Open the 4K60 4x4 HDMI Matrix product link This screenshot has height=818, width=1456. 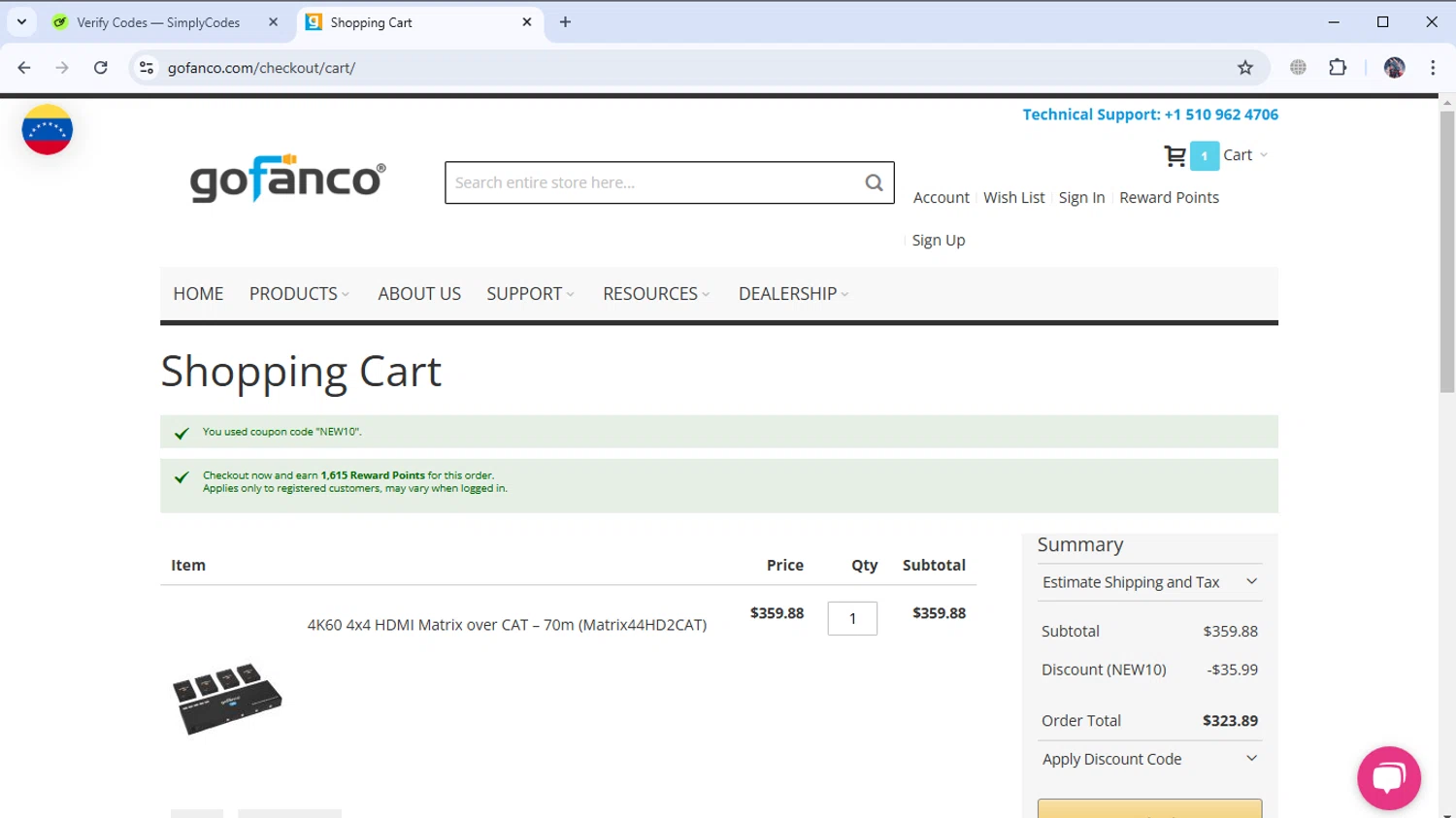click(x=507, y=625)
